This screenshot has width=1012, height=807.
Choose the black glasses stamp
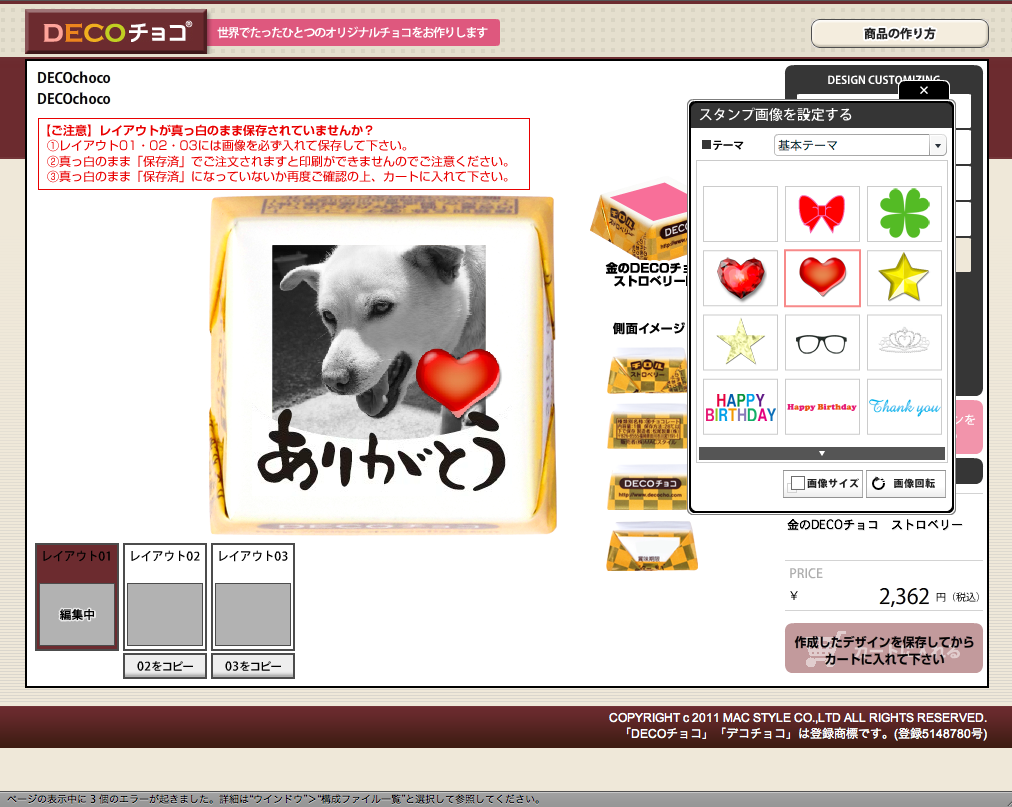coord(822,343)
